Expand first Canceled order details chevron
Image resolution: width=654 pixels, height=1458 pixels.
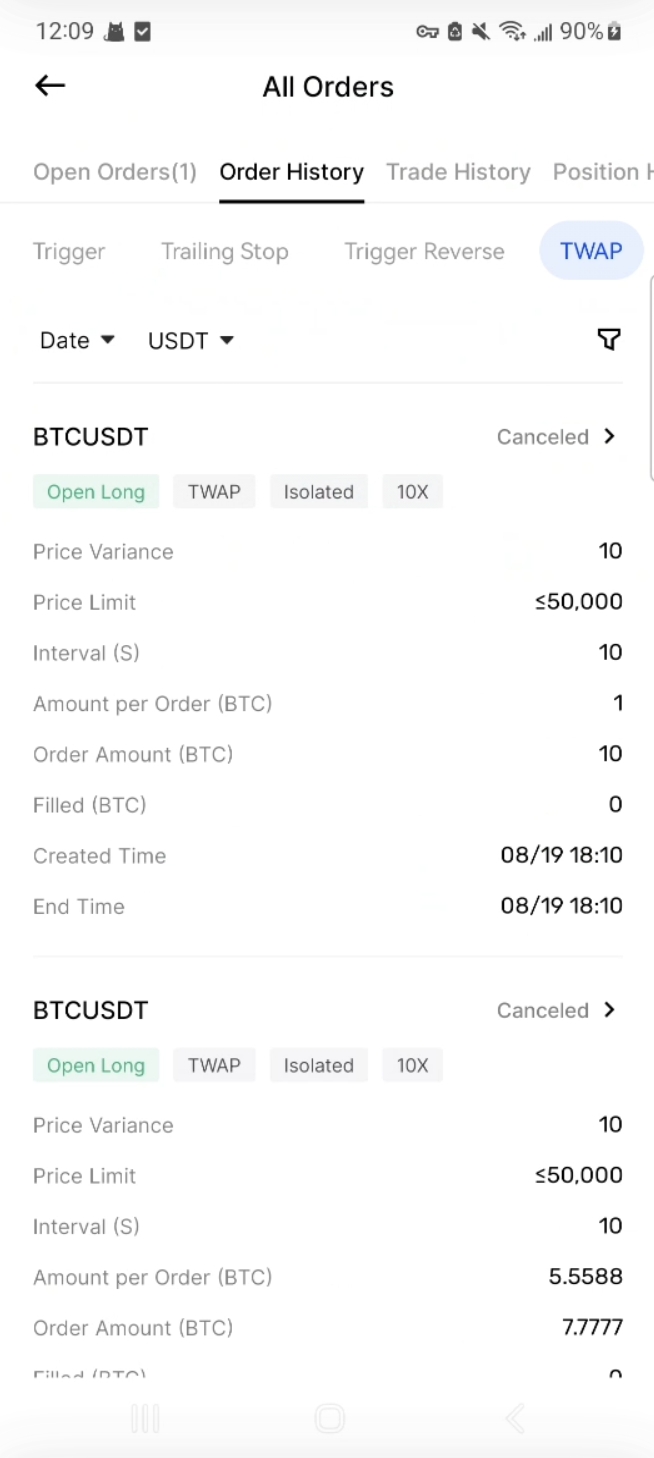coord(609,437)
